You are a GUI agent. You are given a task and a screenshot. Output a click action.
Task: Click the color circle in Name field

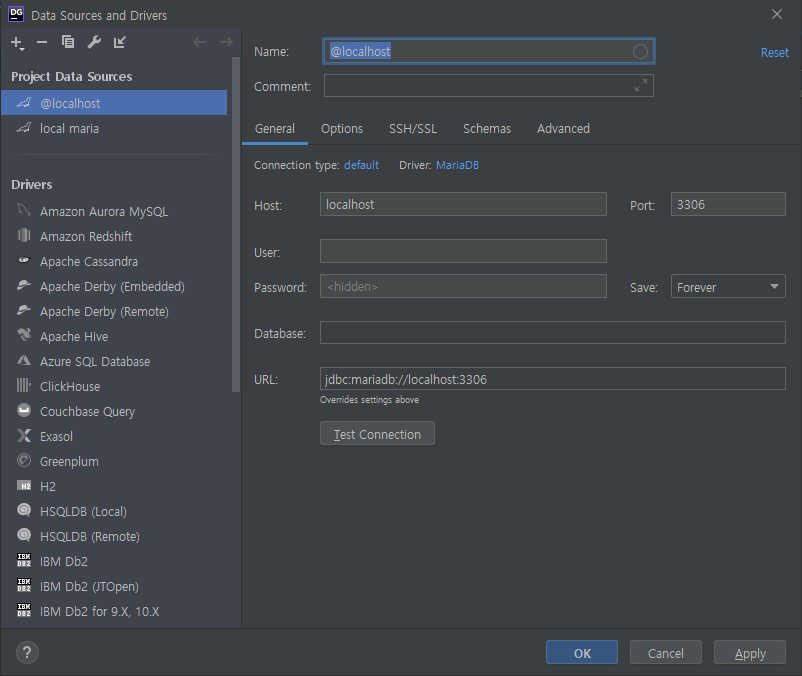(x=640, y=51)
